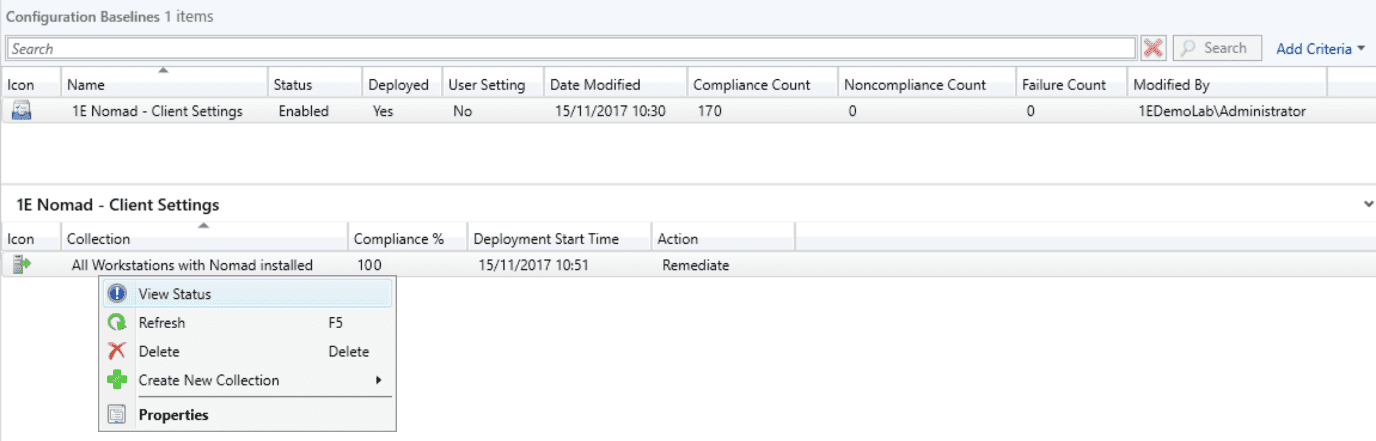1376x441 pixels.
Task: Sort by the Compliance Count column header
Action: click(x=762, y=85)
